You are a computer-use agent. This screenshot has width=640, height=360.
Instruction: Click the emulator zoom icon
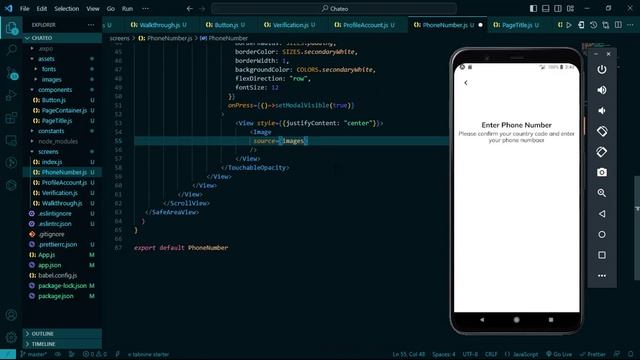pyautogui.click(x=602, y=193)
